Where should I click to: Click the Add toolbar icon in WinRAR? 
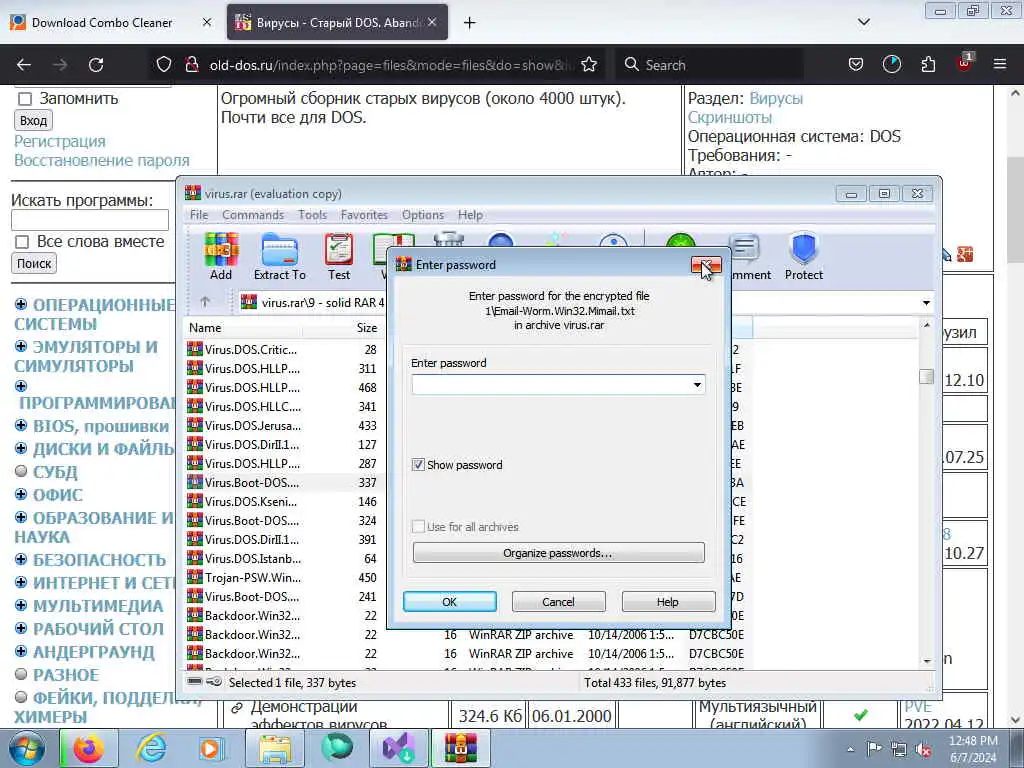coord(221,256)
